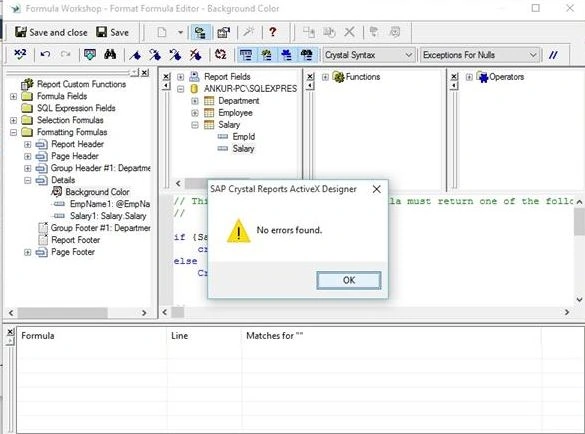
Task: Open the New formula dropdown arrow
Action: pos(180,32)
